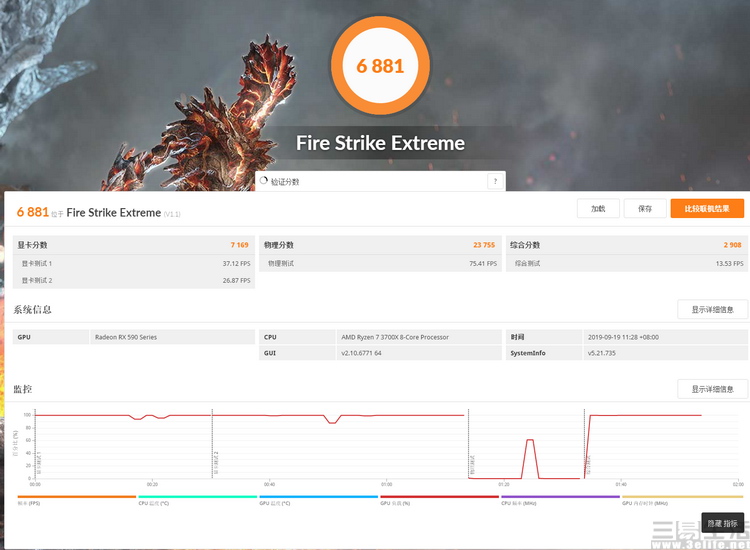Image resolution: width=750 pixels, height=550 pixels.
Task: Select the 综合分数 header row
Action: click(x=627, y=245)
